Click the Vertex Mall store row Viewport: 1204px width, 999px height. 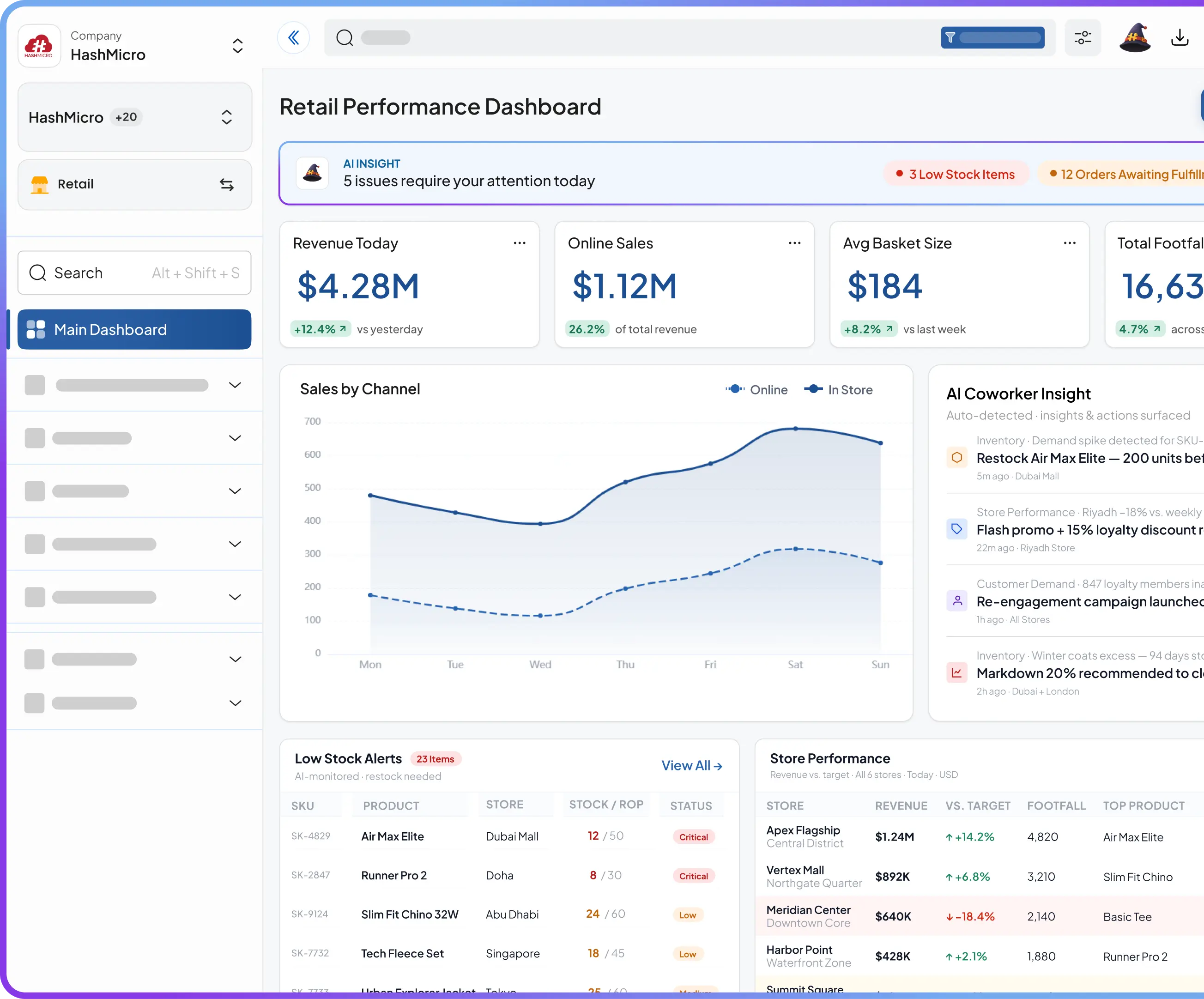pyautogui.click(x=979, y=876)
